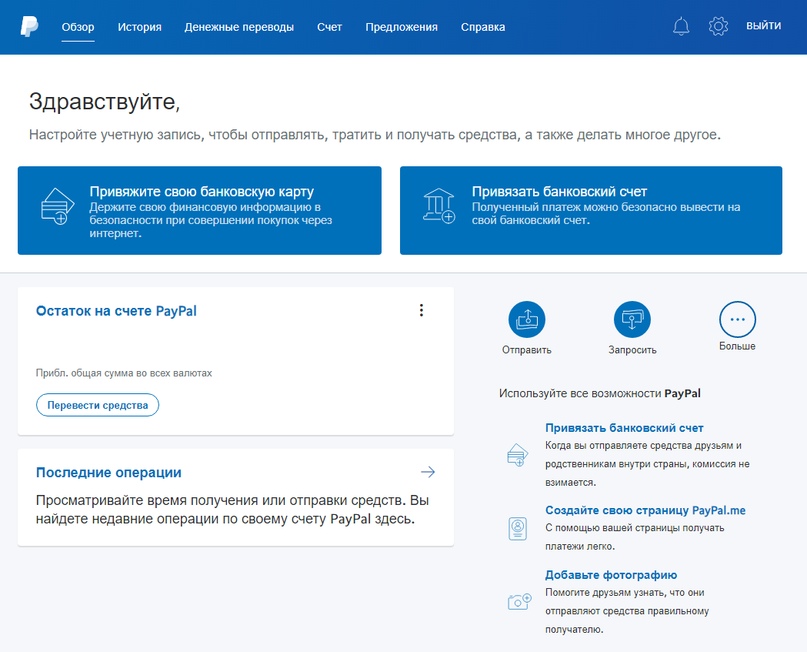807x652 pixels.
Task: Open the three-dot menu in balance card
Action: click(x=421, y=310)
